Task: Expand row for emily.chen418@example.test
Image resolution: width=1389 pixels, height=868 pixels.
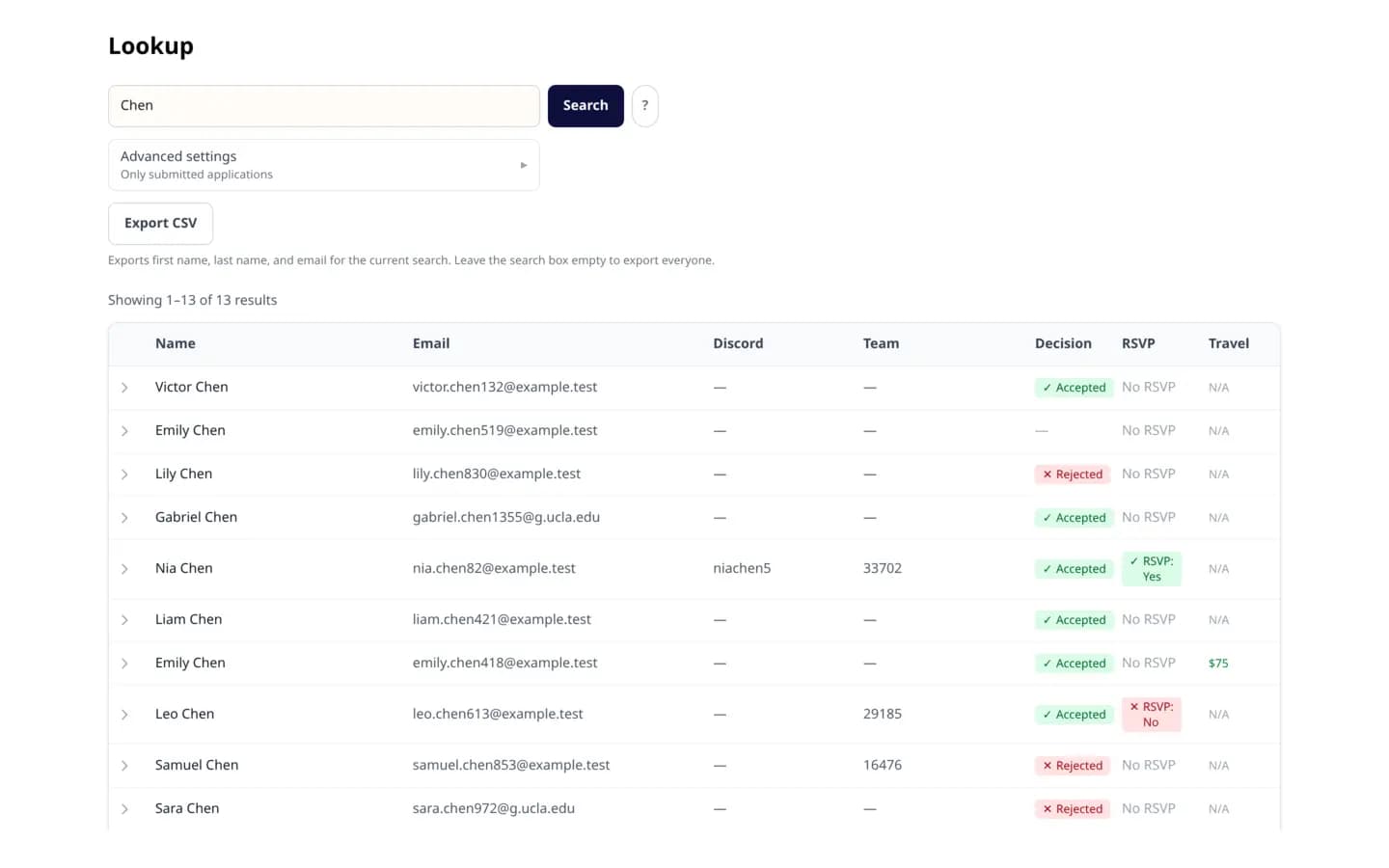Action: click(124, 664)
